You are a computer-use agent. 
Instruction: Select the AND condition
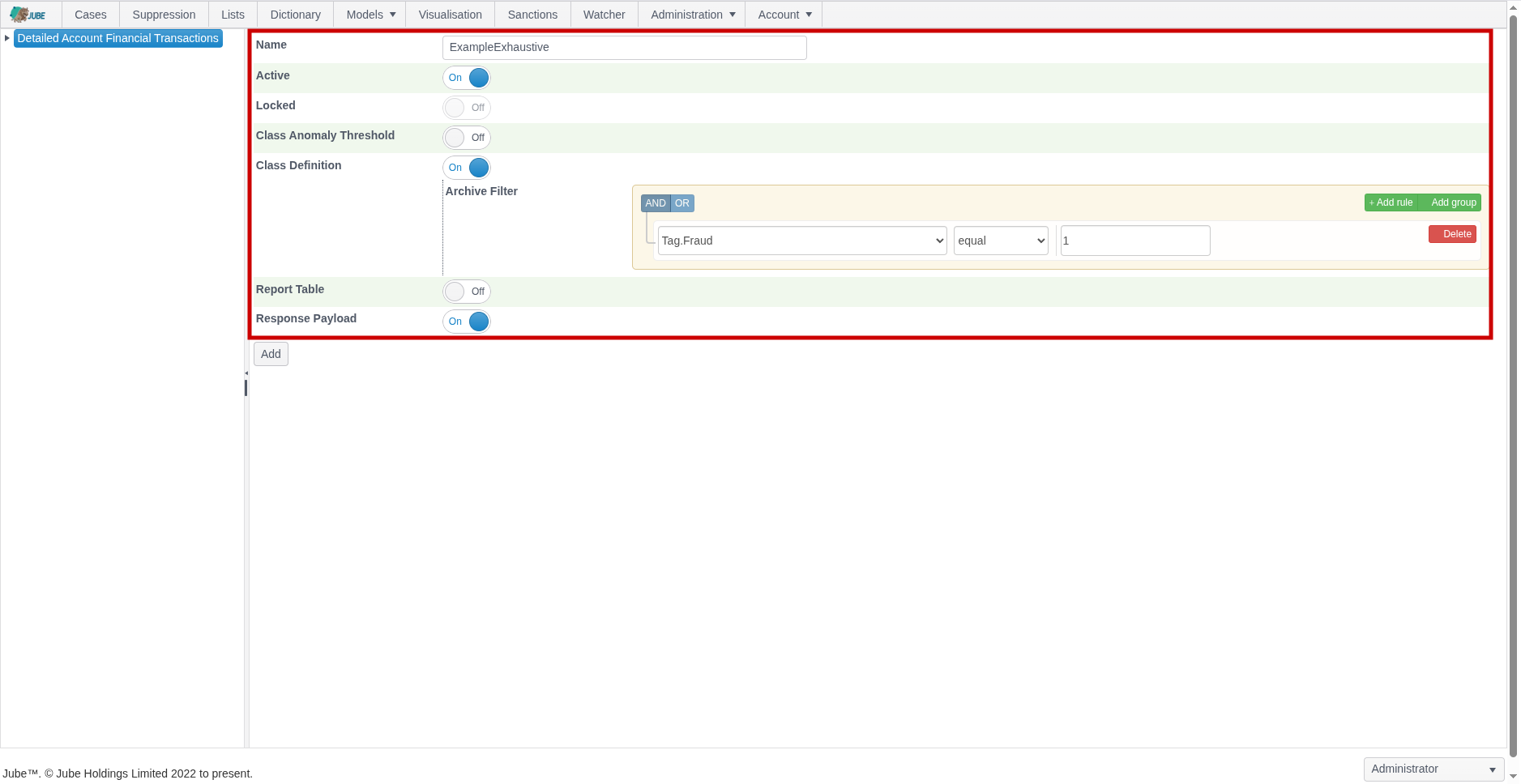[656, 203]
